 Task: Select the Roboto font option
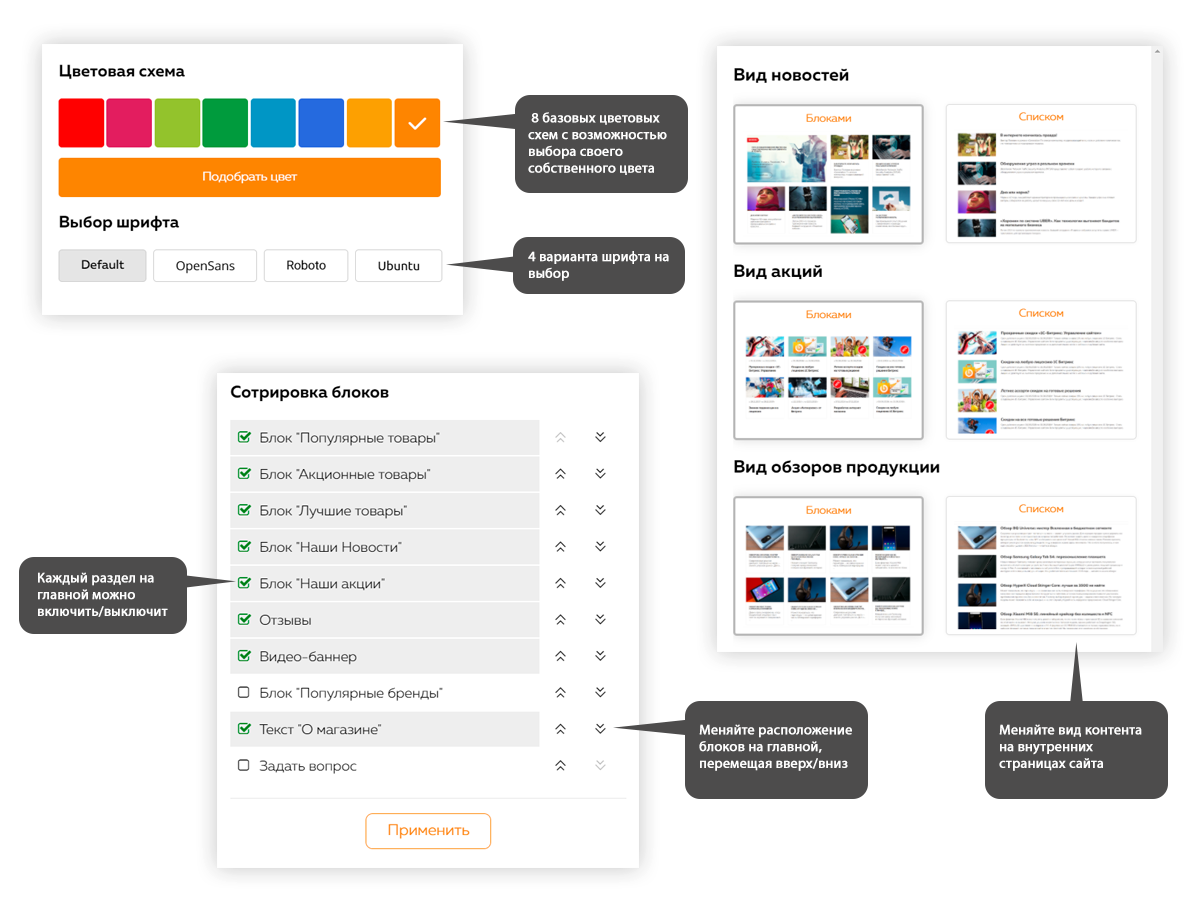click(x=306, y=266)
